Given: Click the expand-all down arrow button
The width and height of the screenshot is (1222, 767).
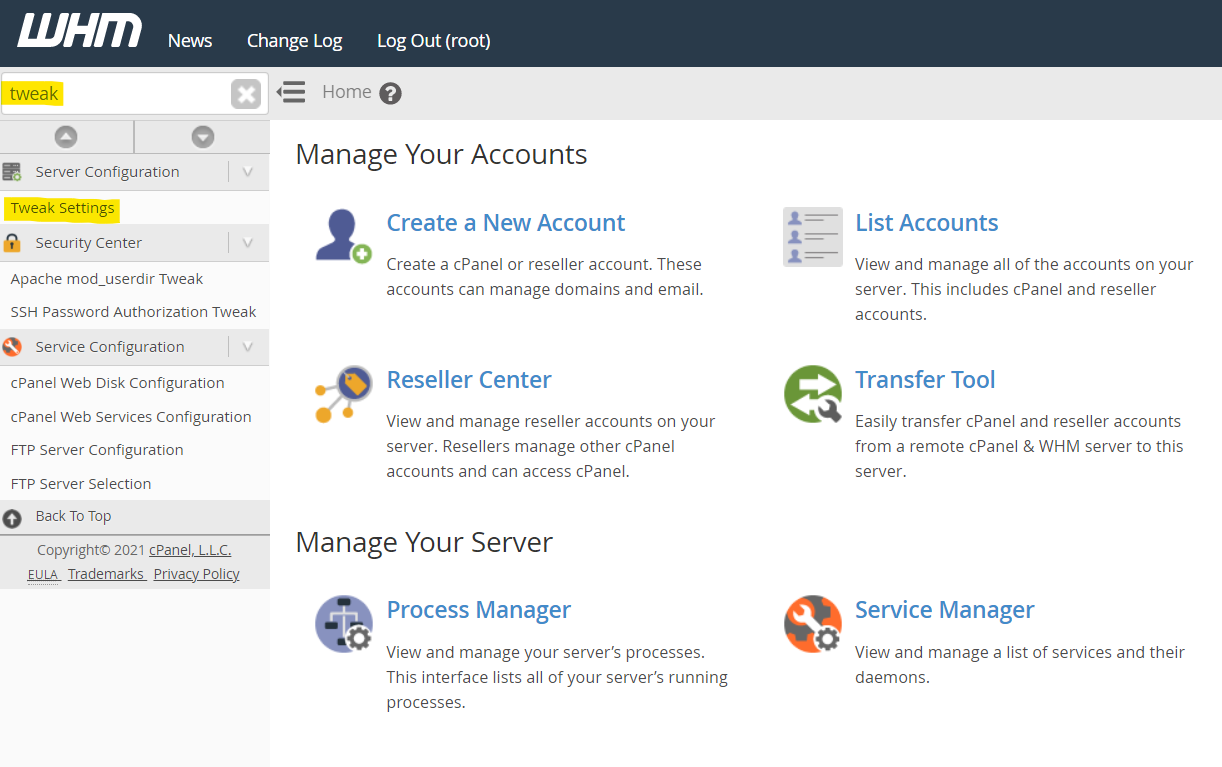Looking at the screenshot, I should 203,137.
